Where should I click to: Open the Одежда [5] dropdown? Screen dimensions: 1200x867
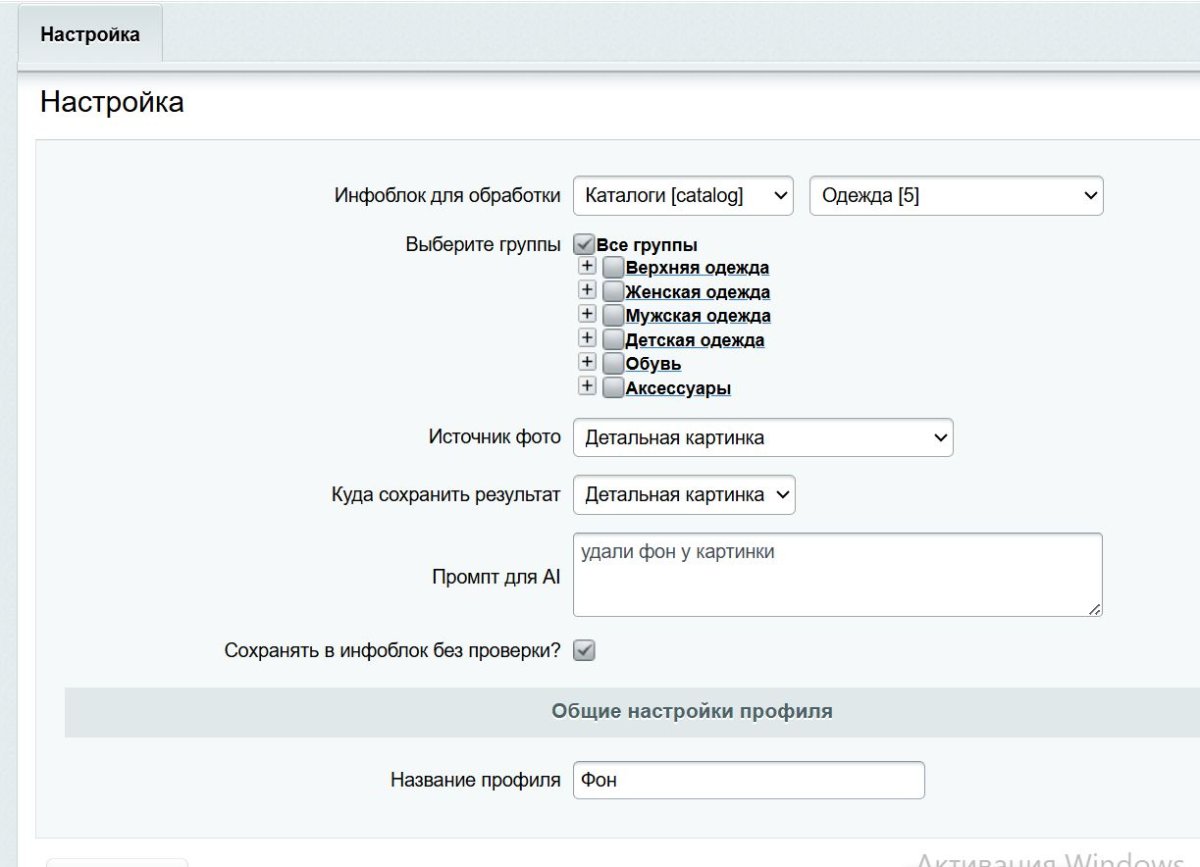(957, 196)
